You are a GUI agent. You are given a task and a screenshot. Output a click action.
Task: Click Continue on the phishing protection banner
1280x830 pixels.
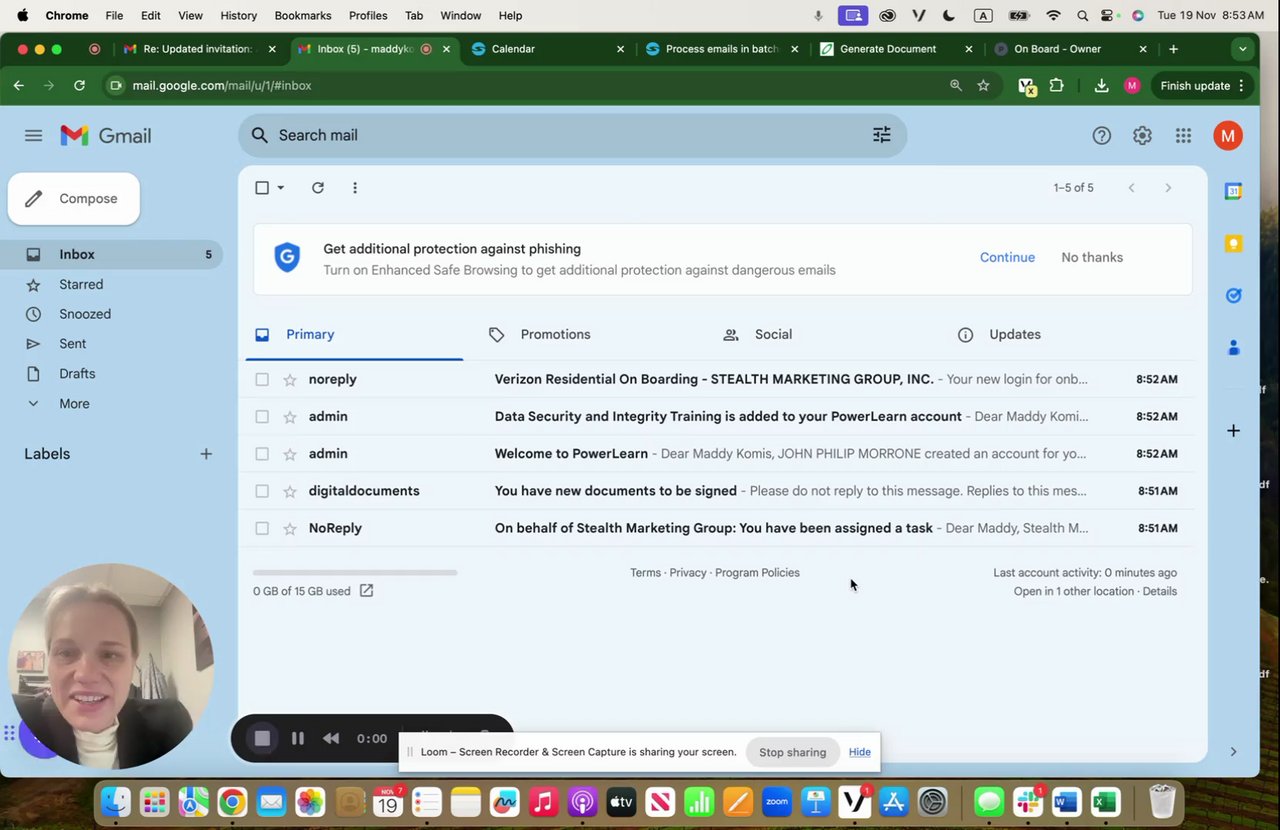click(1007, 257)
